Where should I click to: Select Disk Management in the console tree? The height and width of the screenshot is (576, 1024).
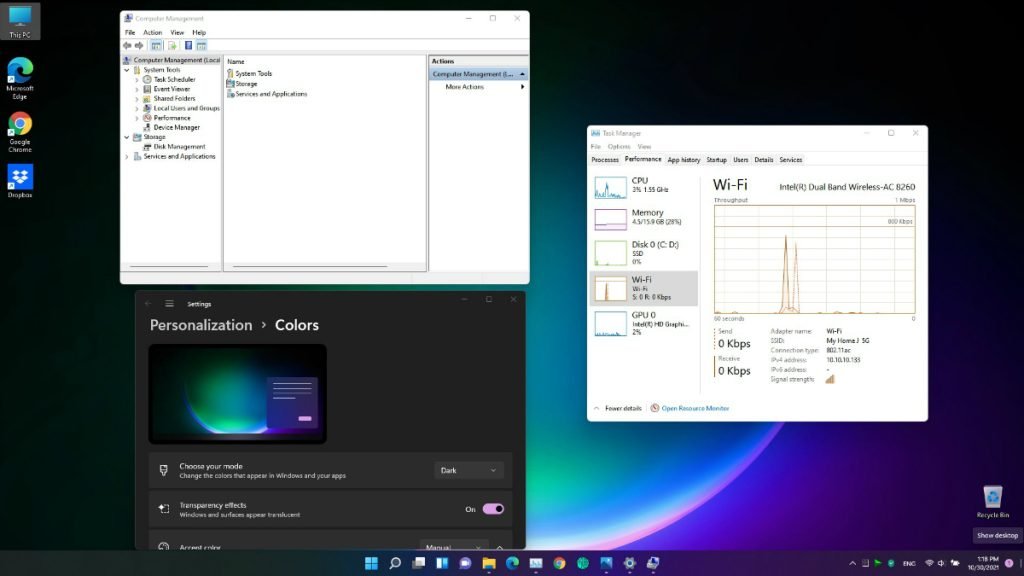pyautogui.click(x=179, y=147)
